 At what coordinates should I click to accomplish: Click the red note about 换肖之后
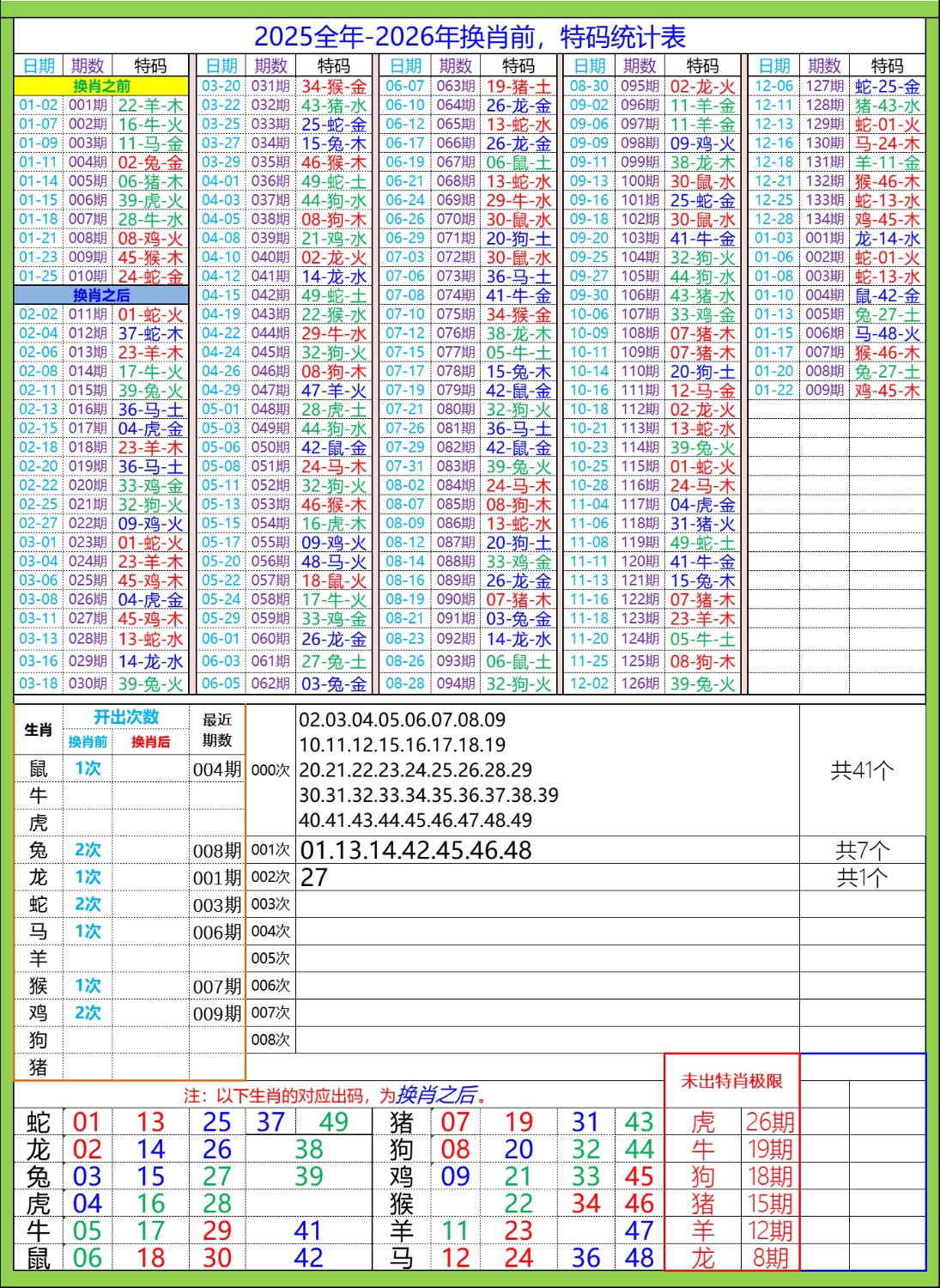click(336, 1096)
